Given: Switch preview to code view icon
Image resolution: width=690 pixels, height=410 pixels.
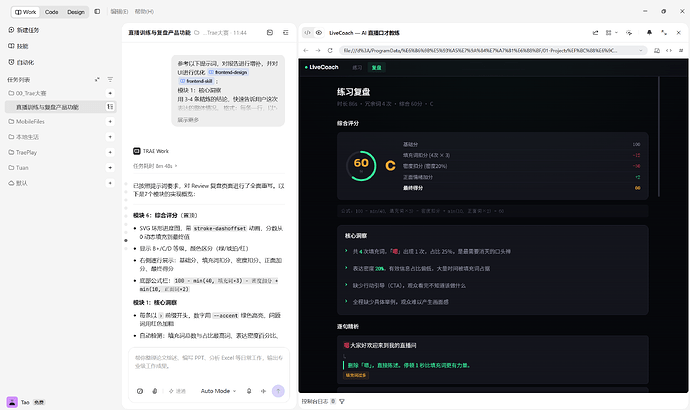Looking at the screenshot, I should pyautogui.click(x=308, y=33).
